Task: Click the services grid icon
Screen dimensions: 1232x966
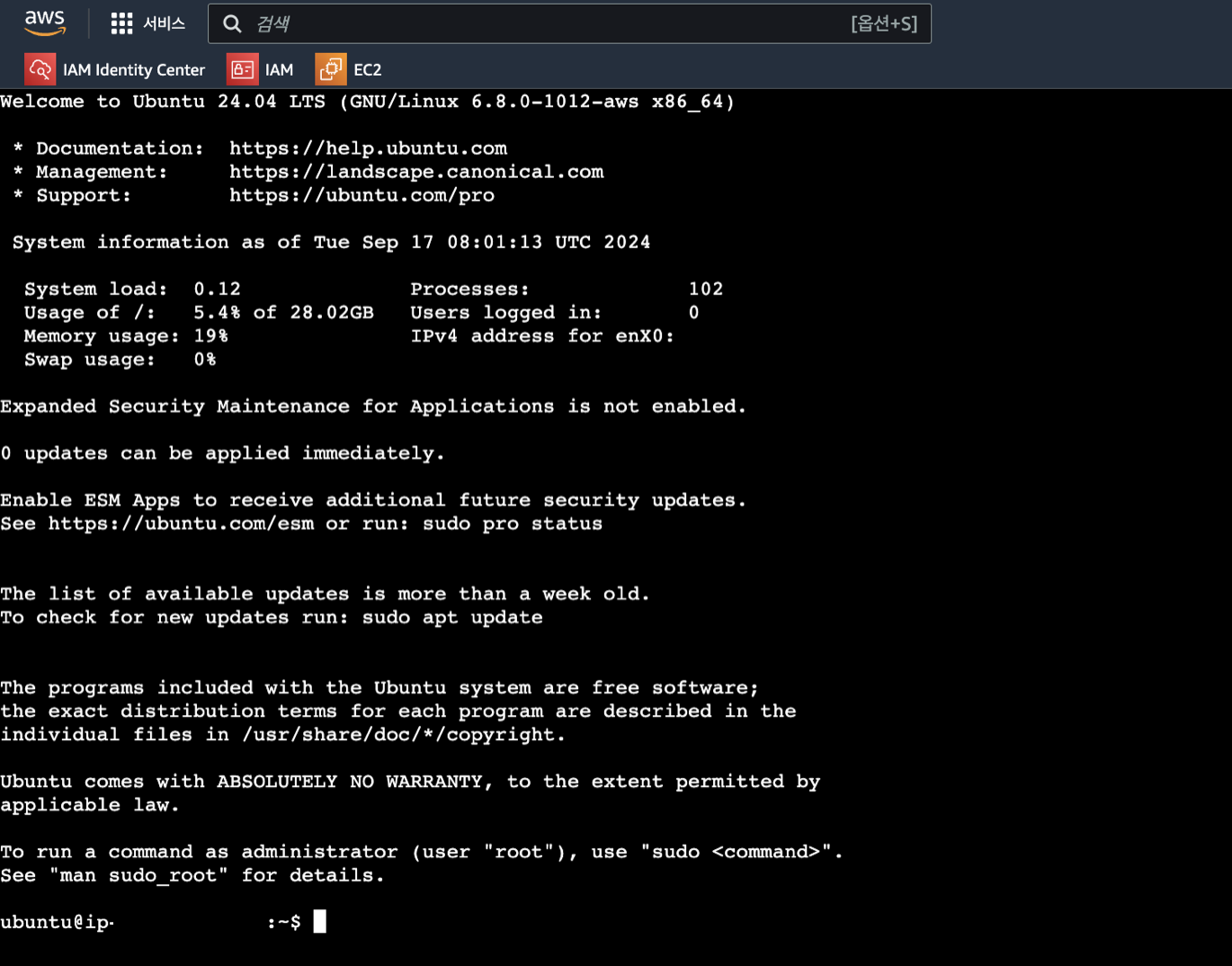Action: point(121,23)
